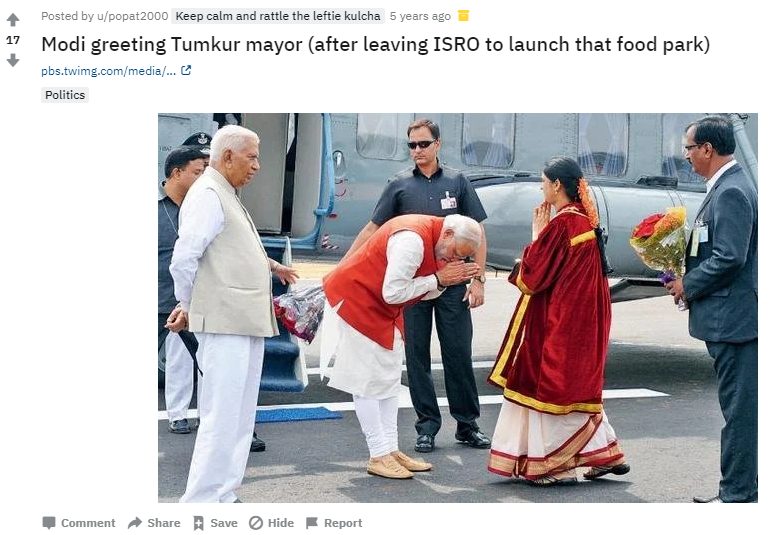Click the yellow archived box icon
Image resolution: width=773 pixels, height=535 pixels.
point(463,16)
